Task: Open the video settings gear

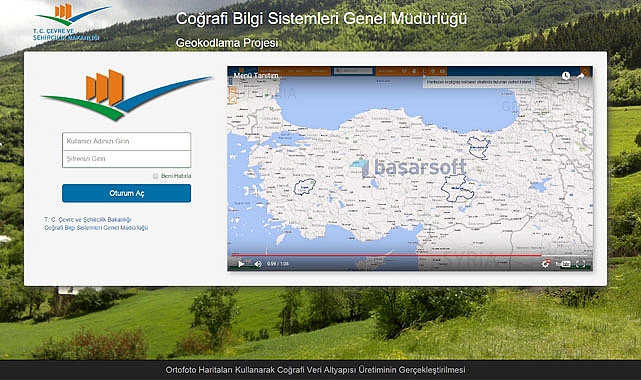Action: [x=546, y=264]
